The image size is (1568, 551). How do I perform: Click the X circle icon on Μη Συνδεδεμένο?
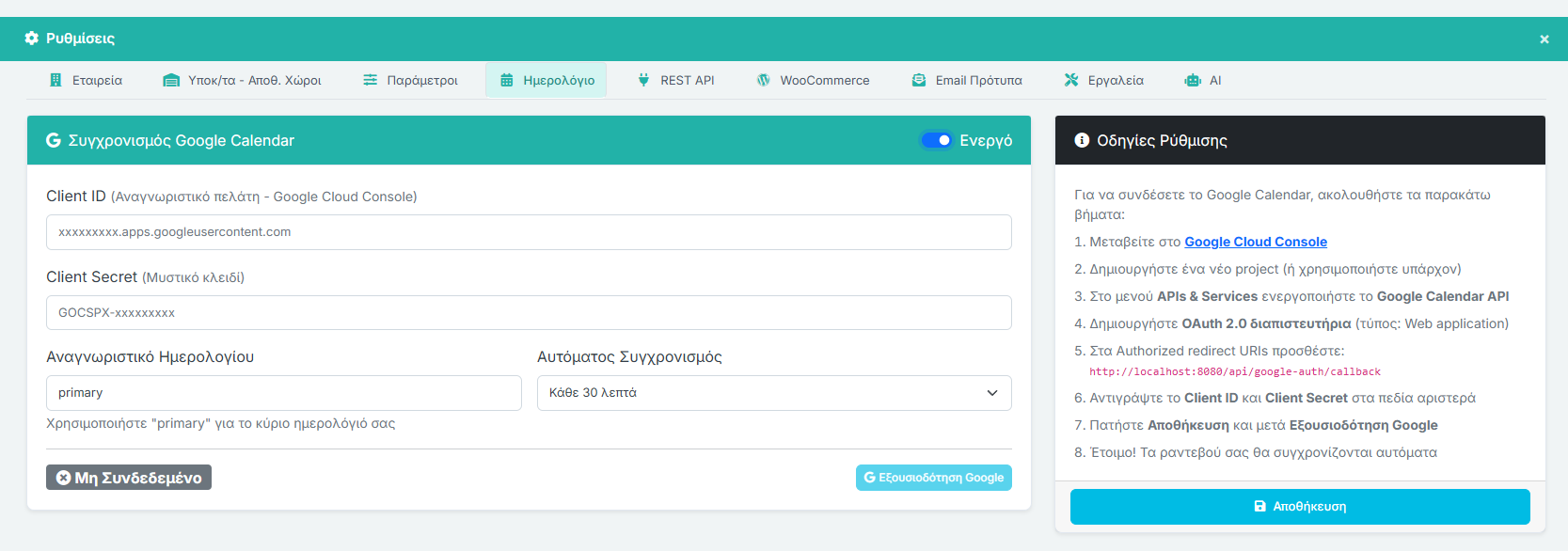pyautogui.click(x=63, y=478)
